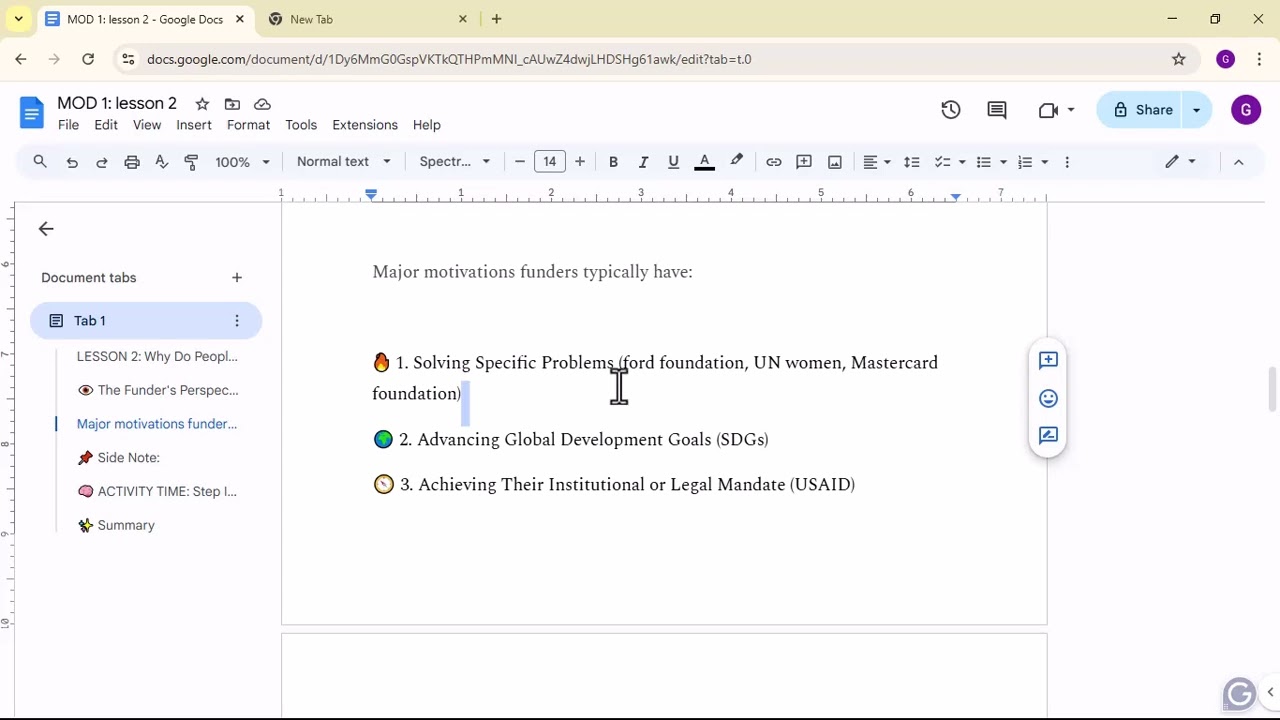Jump to the Side Note outline heading

(118, 458)
